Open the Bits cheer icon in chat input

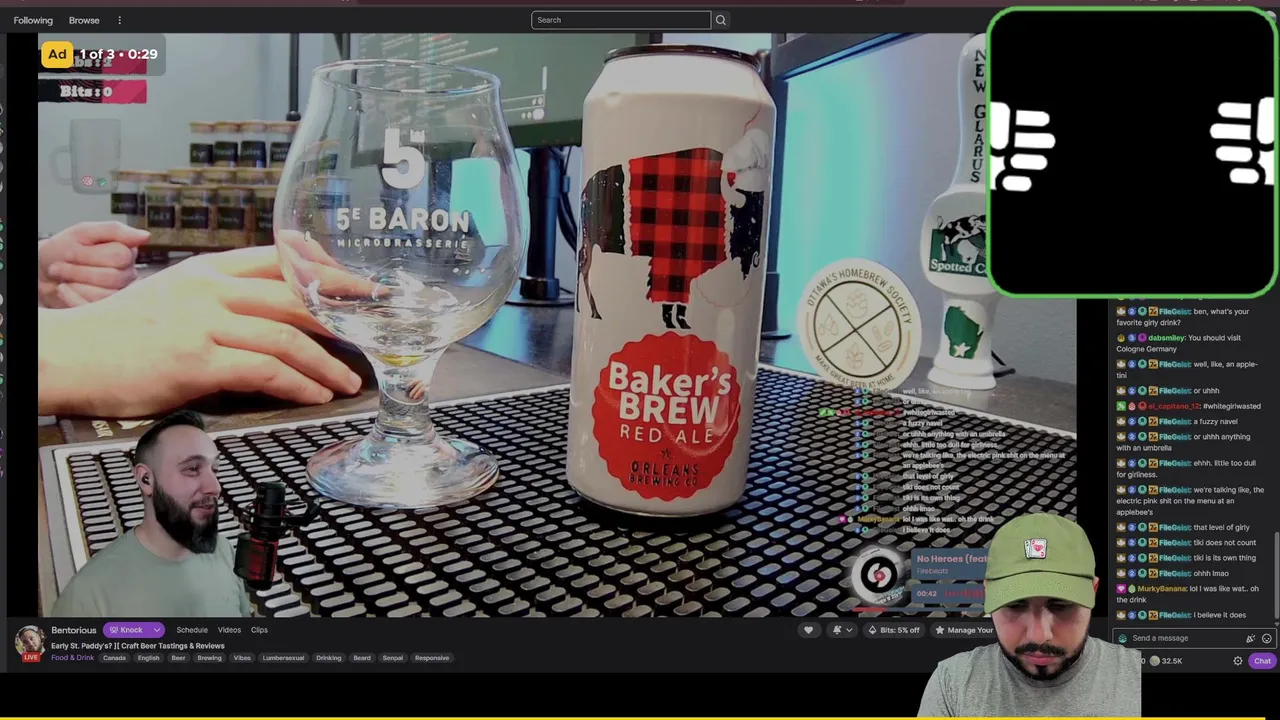tap(1250, 638)
